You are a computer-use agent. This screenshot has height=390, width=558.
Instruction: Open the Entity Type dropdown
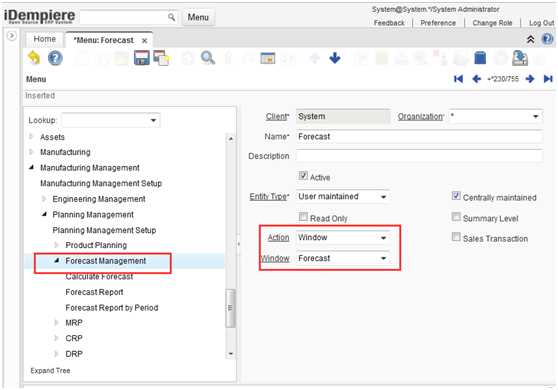tap(383, 197)
